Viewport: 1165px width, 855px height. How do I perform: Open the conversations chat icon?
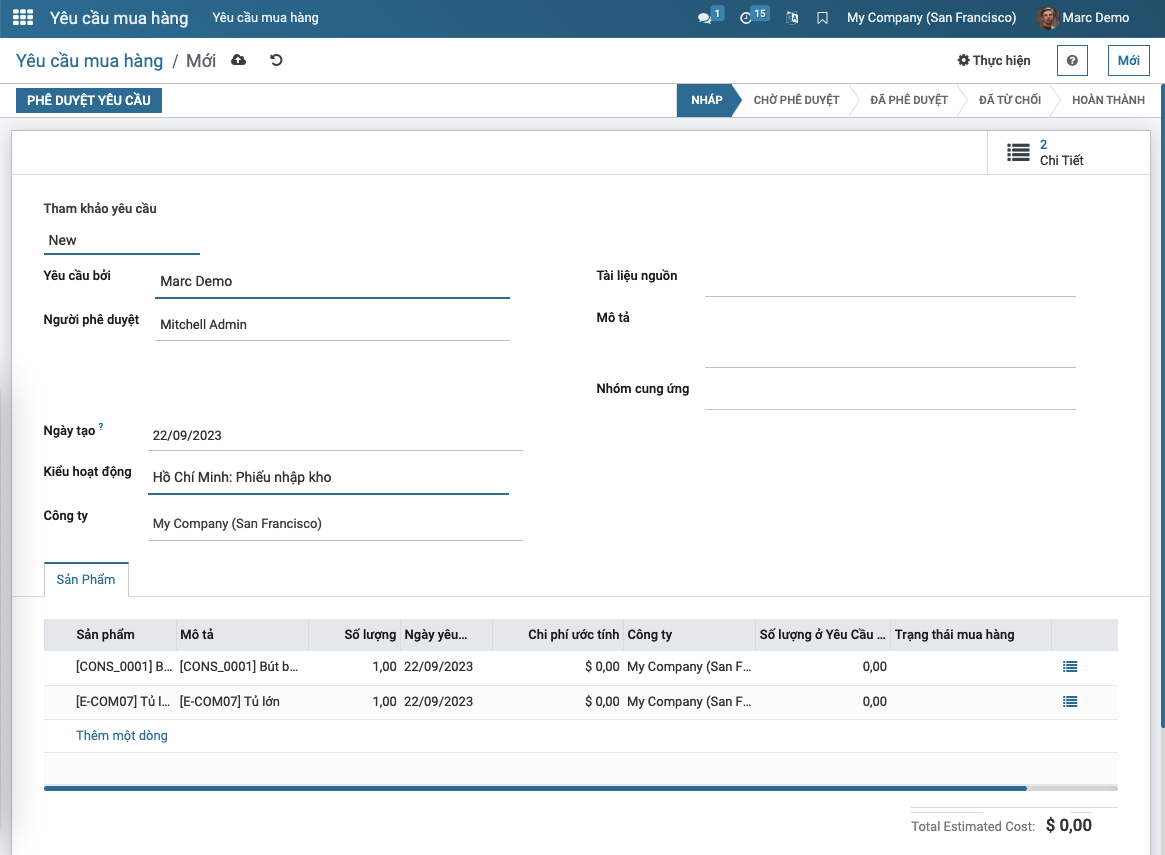[x=704, y=18]
